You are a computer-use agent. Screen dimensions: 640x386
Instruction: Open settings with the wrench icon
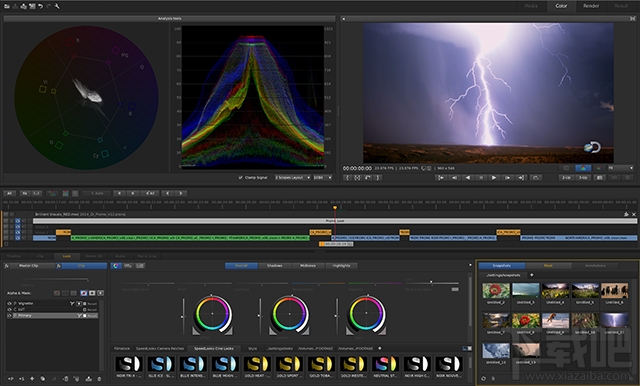pyautogui.click(x=57, y=6)
